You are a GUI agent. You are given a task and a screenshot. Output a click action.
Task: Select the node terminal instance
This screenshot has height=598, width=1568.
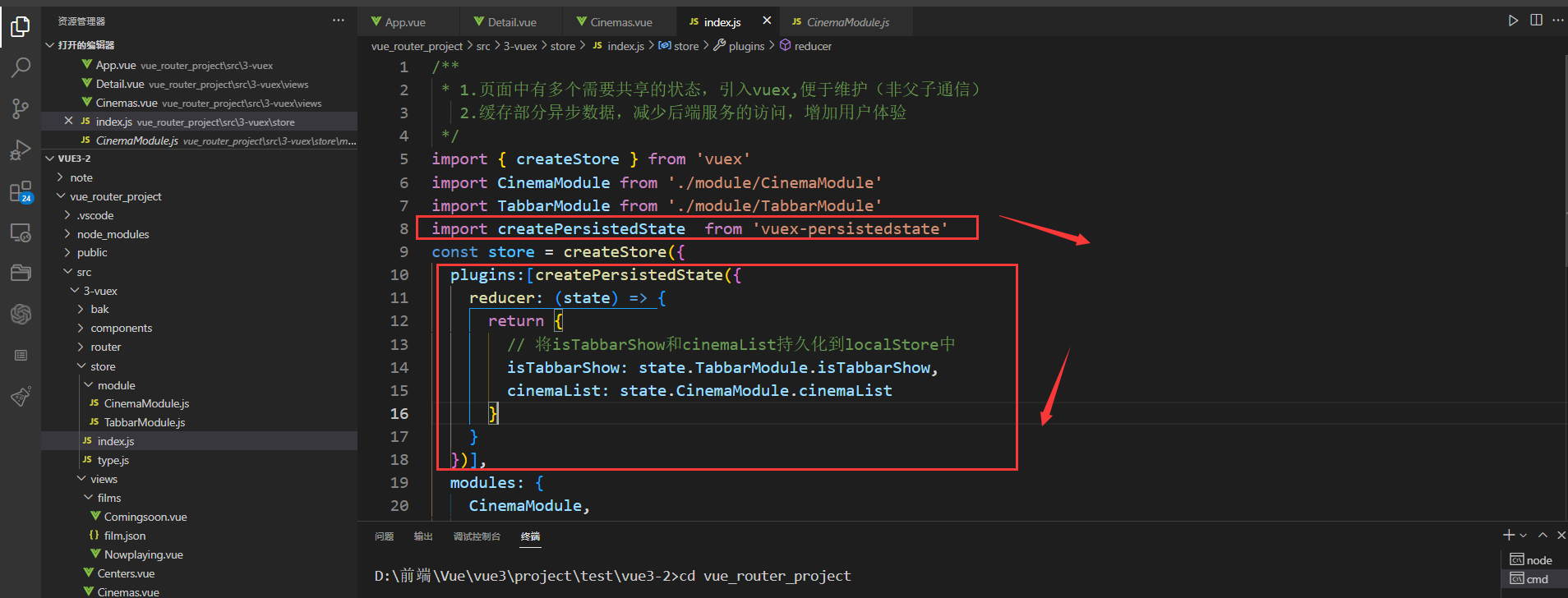(x=1533, y=560)
